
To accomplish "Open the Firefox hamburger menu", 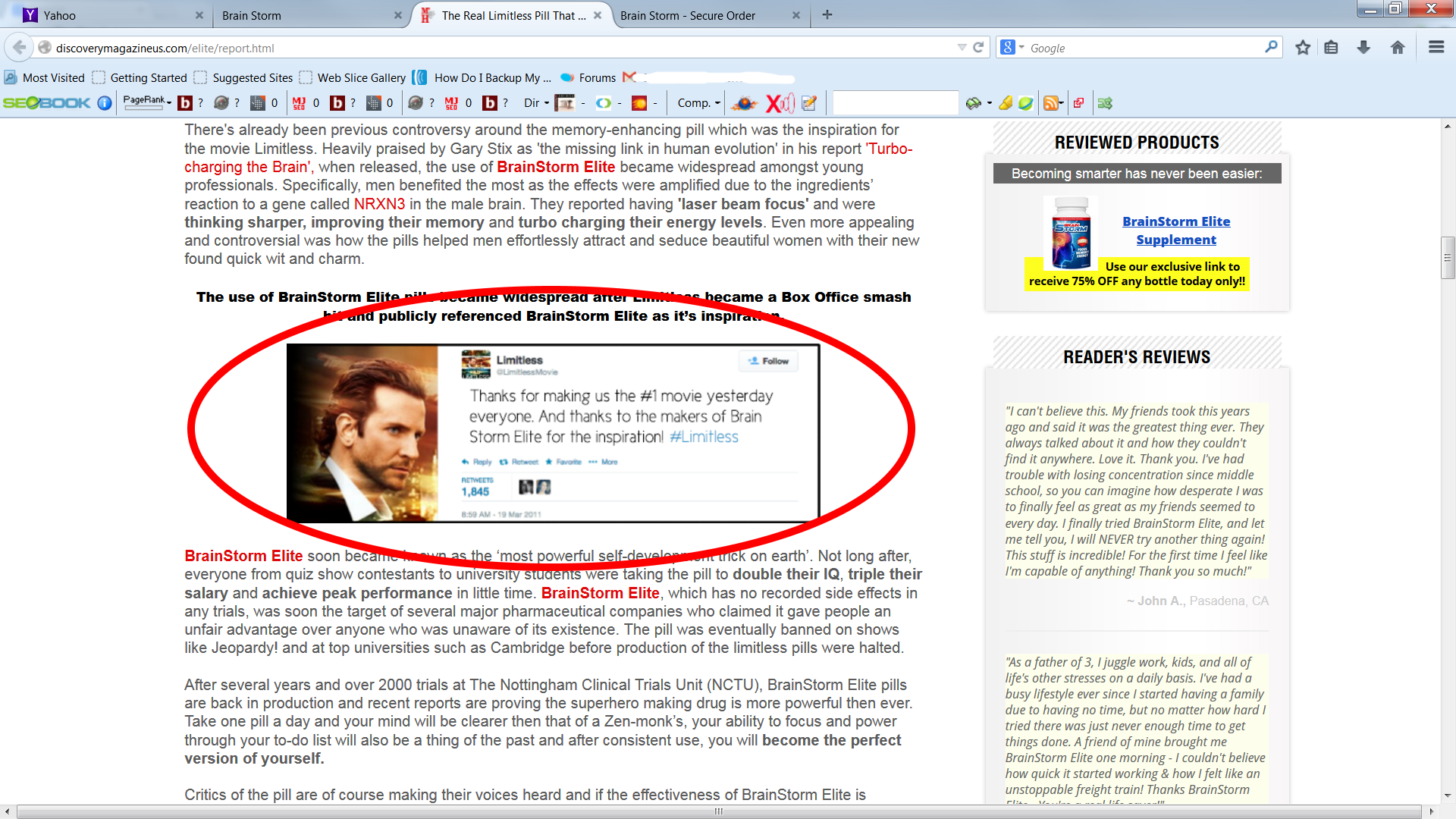I will [1436, 47].
